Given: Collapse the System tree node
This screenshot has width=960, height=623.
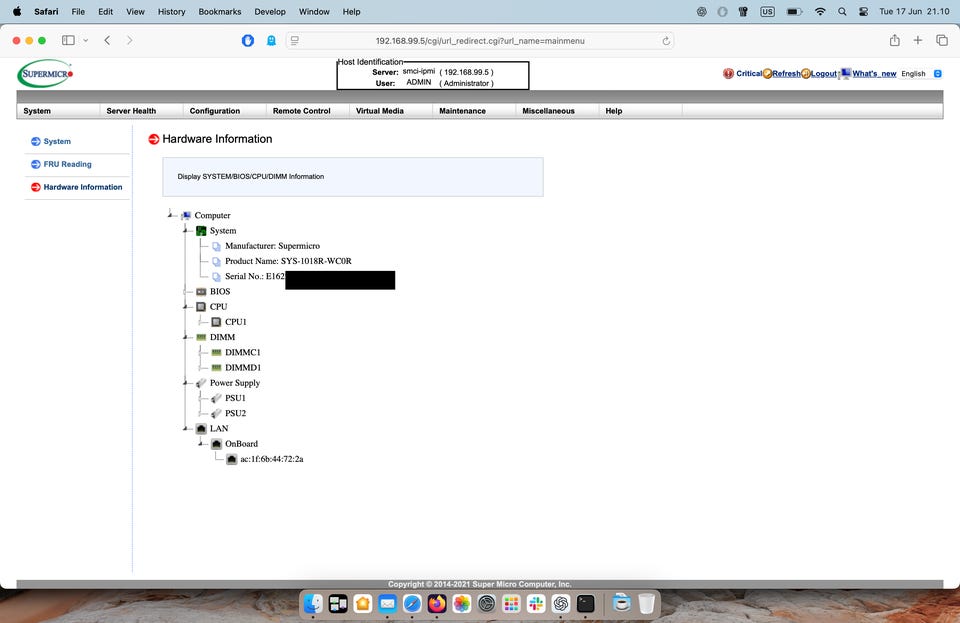Looking at the screenshot, I should [186, 230].
